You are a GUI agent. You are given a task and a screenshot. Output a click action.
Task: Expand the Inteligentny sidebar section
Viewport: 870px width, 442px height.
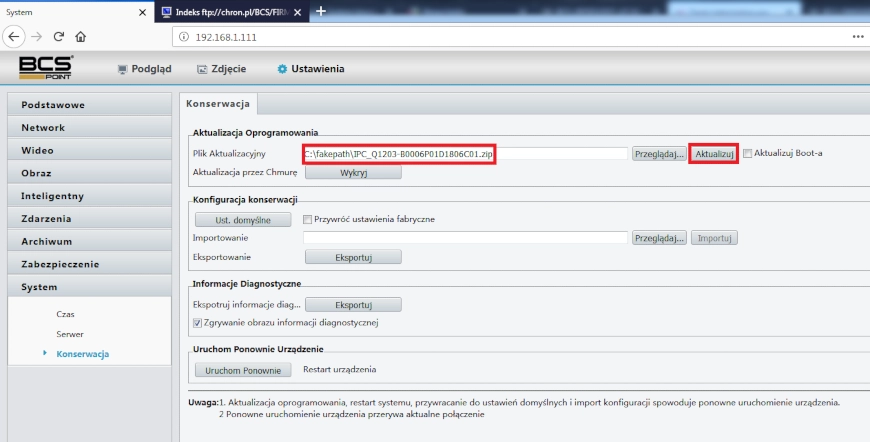[x=89, y=196]
